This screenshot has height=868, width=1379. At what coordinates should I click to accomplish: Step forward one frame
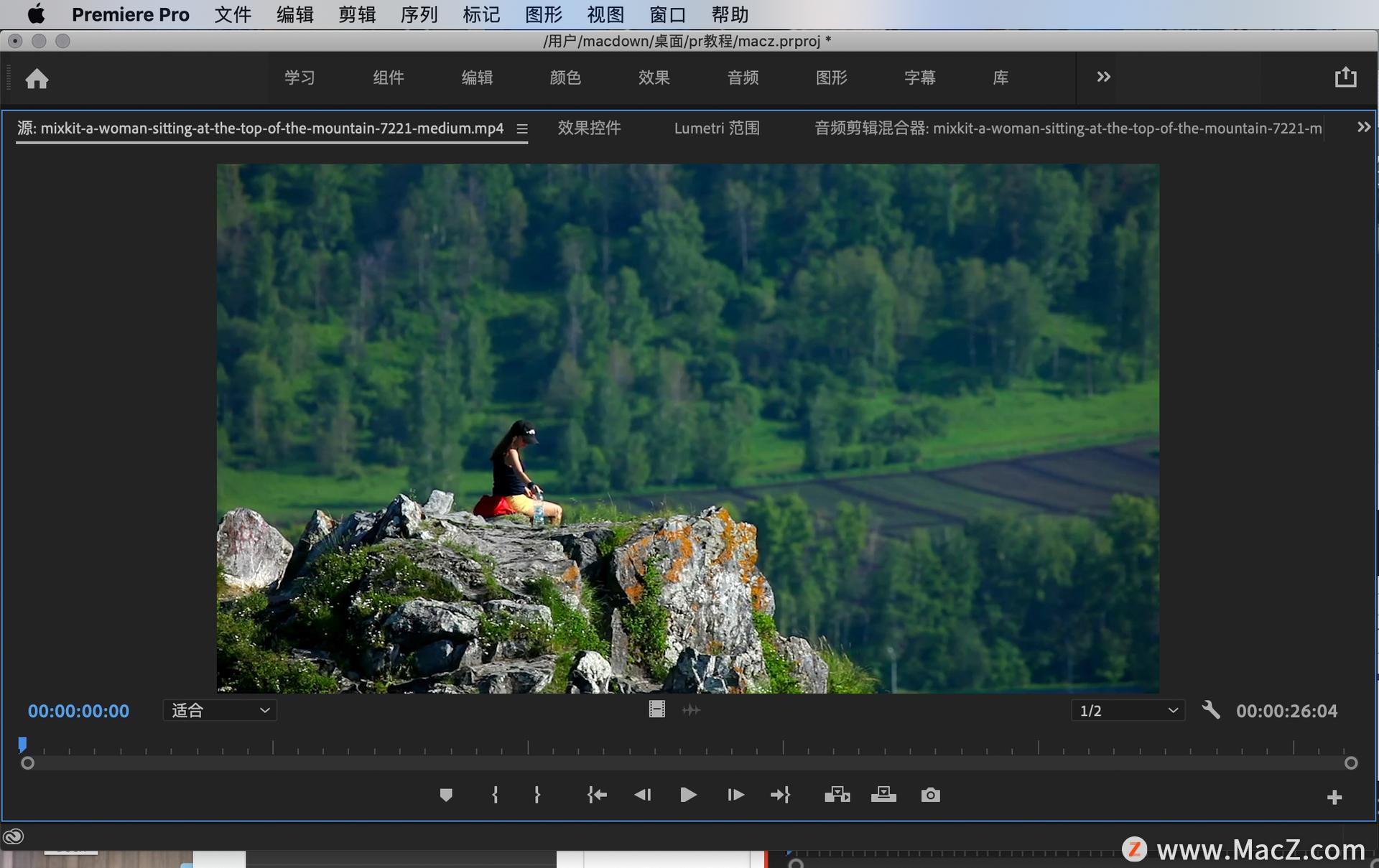[735, 795]
